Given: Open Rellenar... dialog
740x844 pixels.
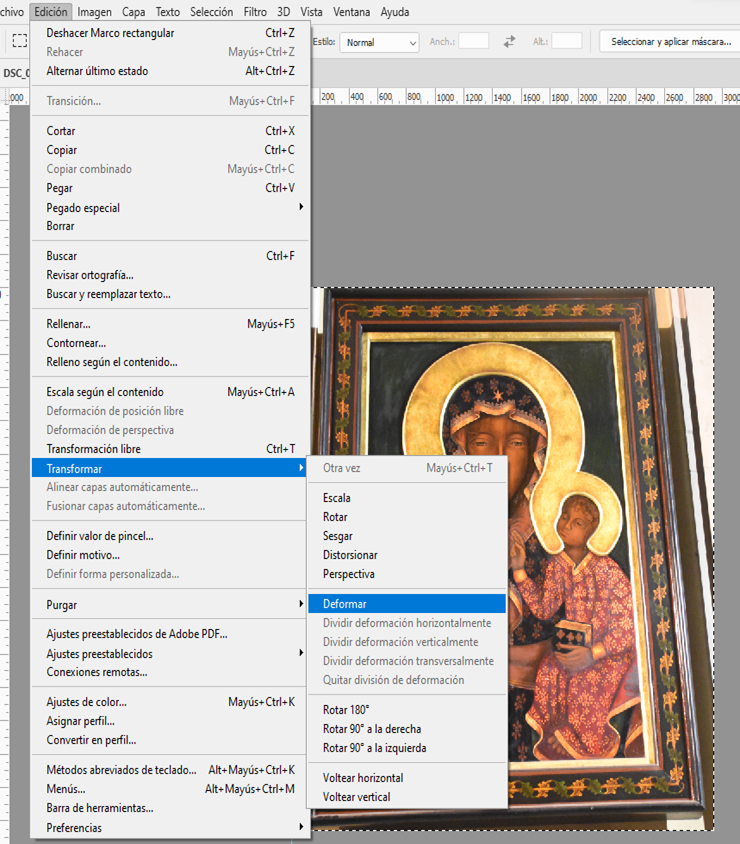Looking at the screenshot, I should (x=171, y=324).
